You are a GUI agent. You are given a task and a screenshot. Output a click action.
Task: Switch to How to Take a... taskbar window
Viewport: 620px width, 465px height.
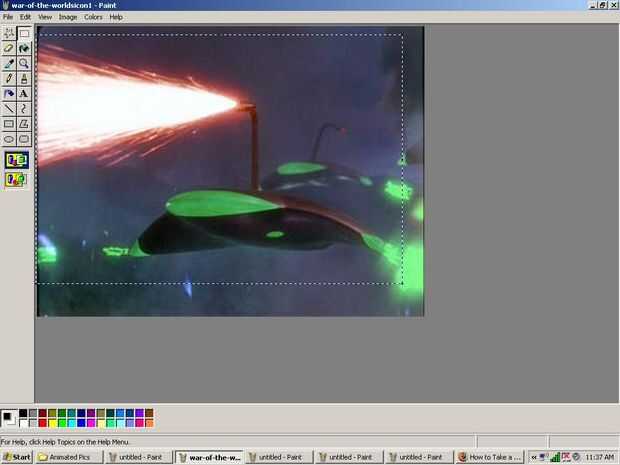[490, 457]
